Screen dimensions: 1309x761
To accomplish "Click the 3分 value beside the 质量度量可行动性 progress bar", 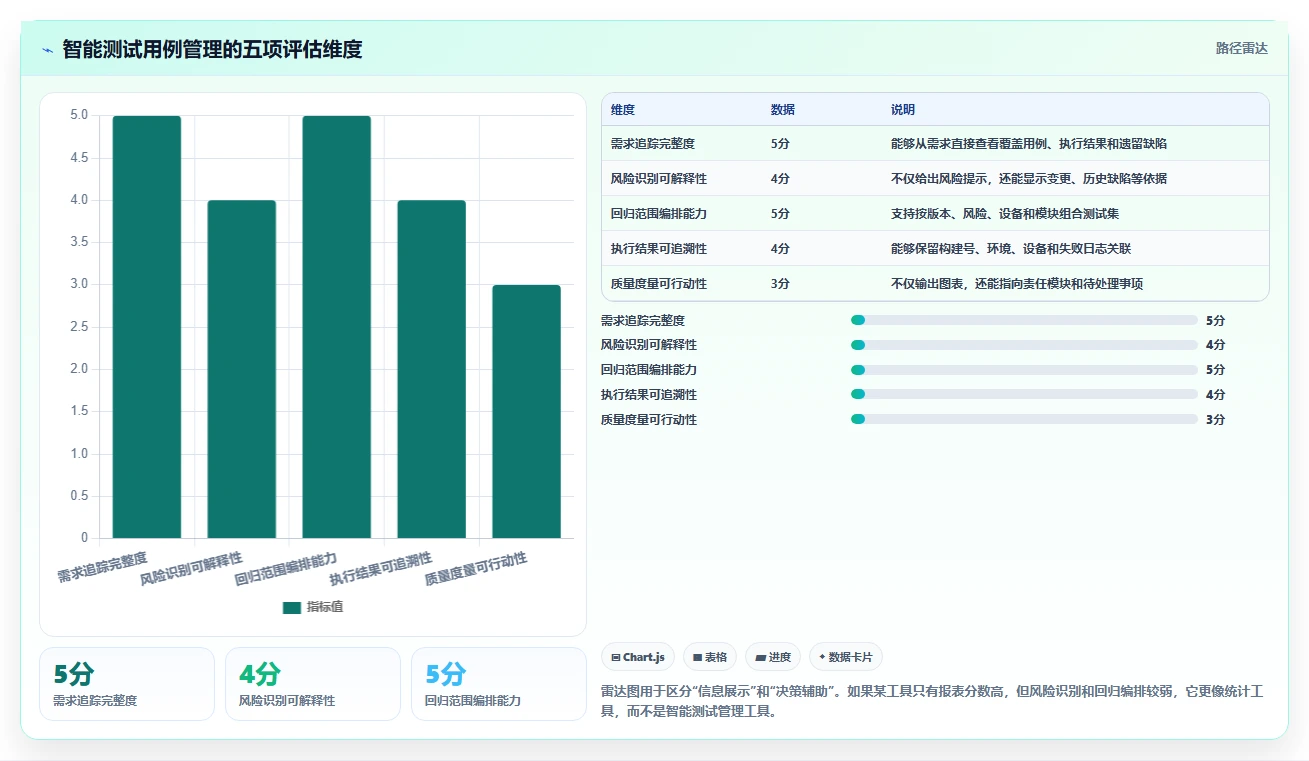I will pyautogui.click(x=1215, y=420).
